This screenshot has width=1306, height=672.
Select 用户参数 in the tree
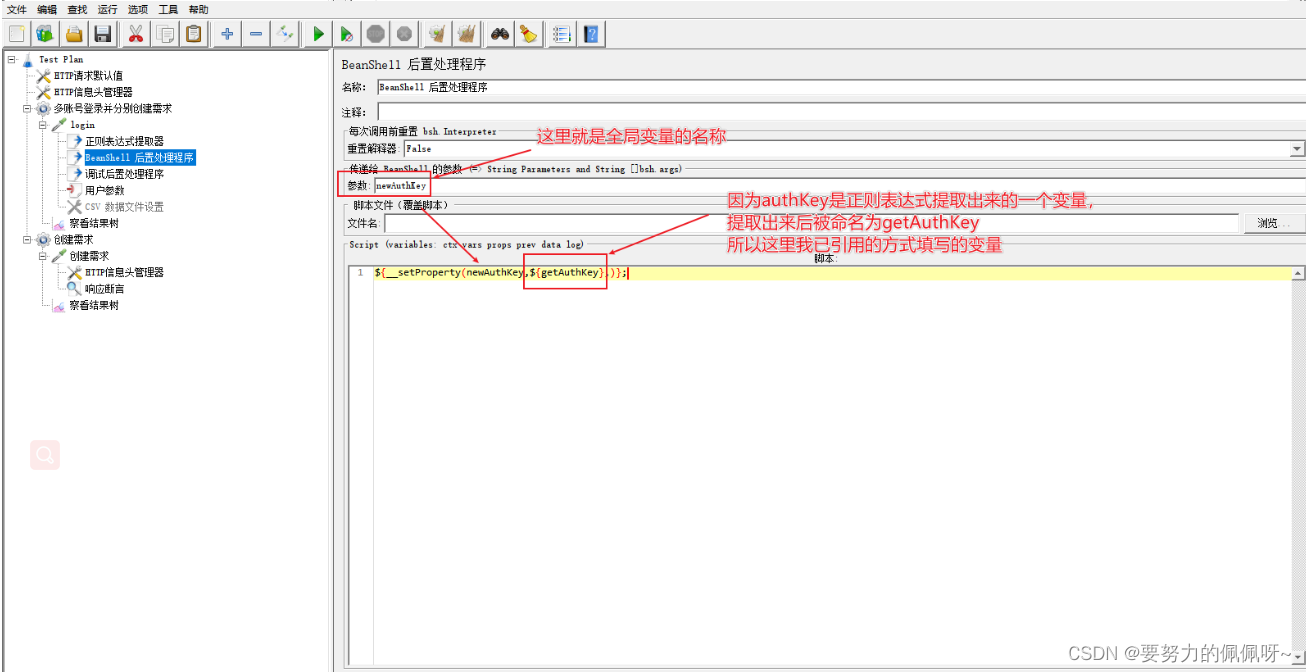(105, 190)
